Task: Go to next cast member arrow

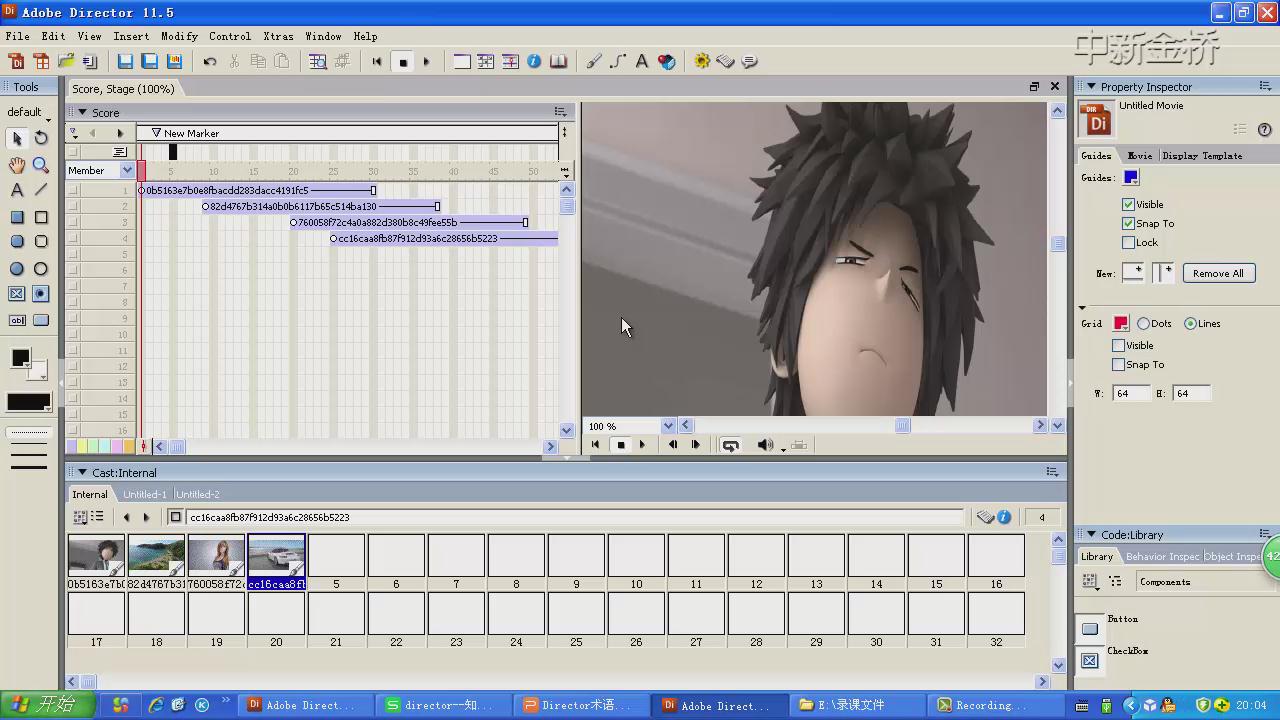Action: 146,517
